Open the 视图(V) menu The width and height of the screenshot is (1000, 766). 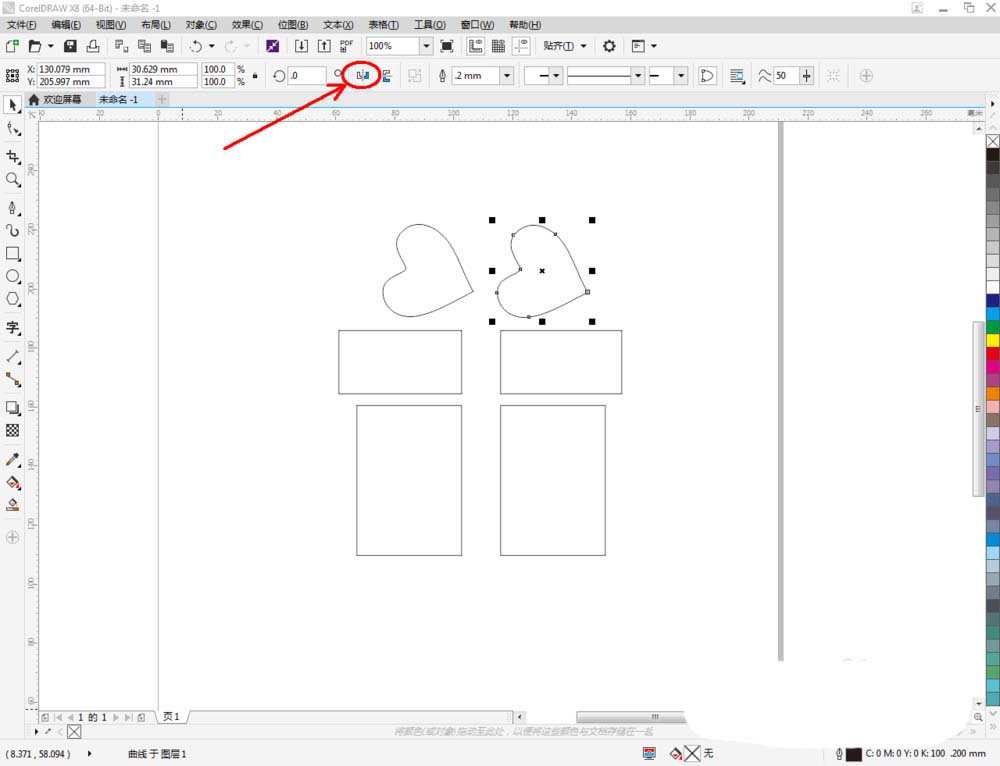111,25
